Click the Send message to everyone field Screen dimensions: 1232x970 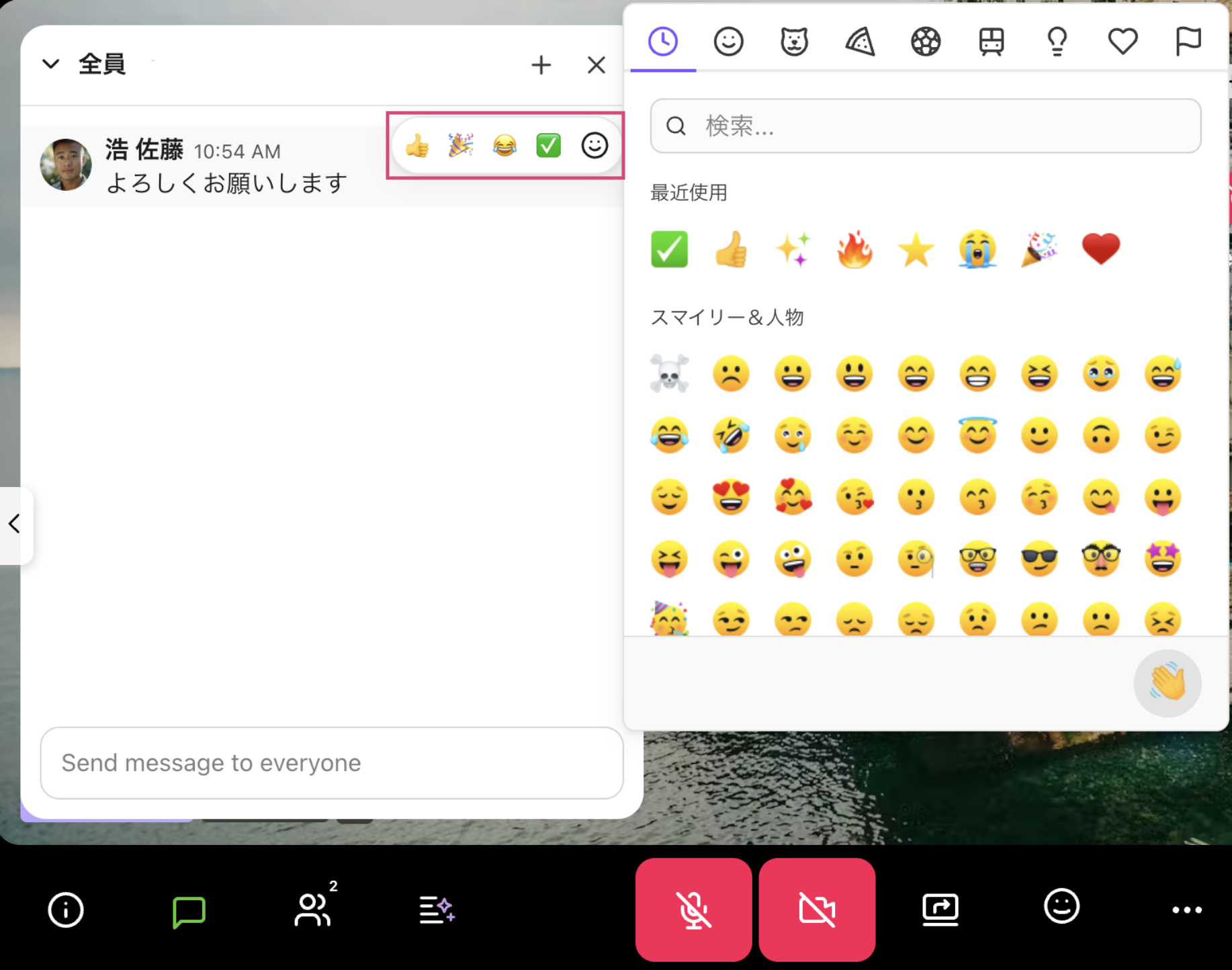[332, 763]
